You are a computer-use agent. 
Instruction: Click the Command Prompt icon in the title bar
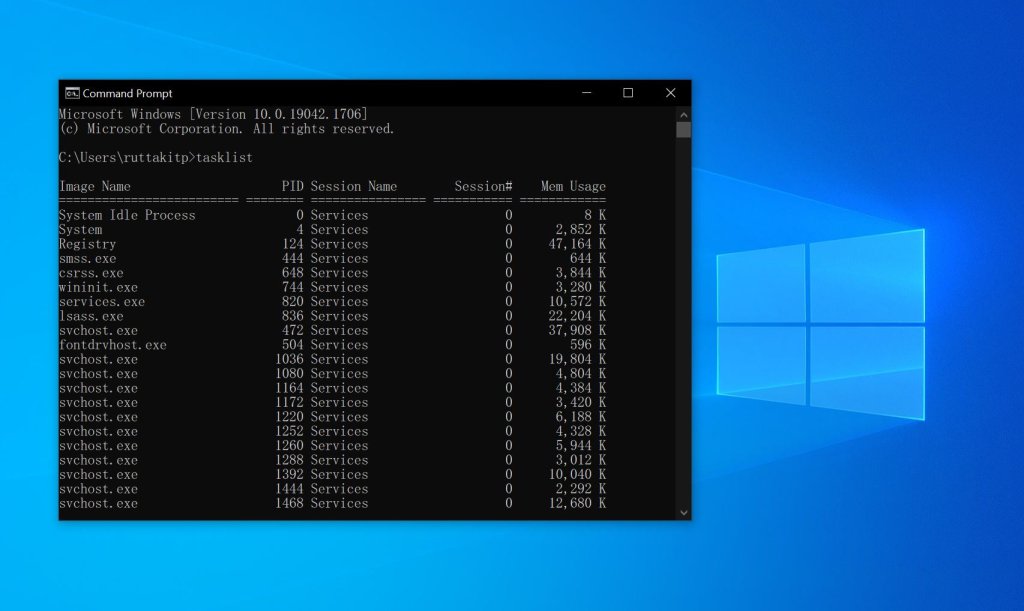[73, 92]
